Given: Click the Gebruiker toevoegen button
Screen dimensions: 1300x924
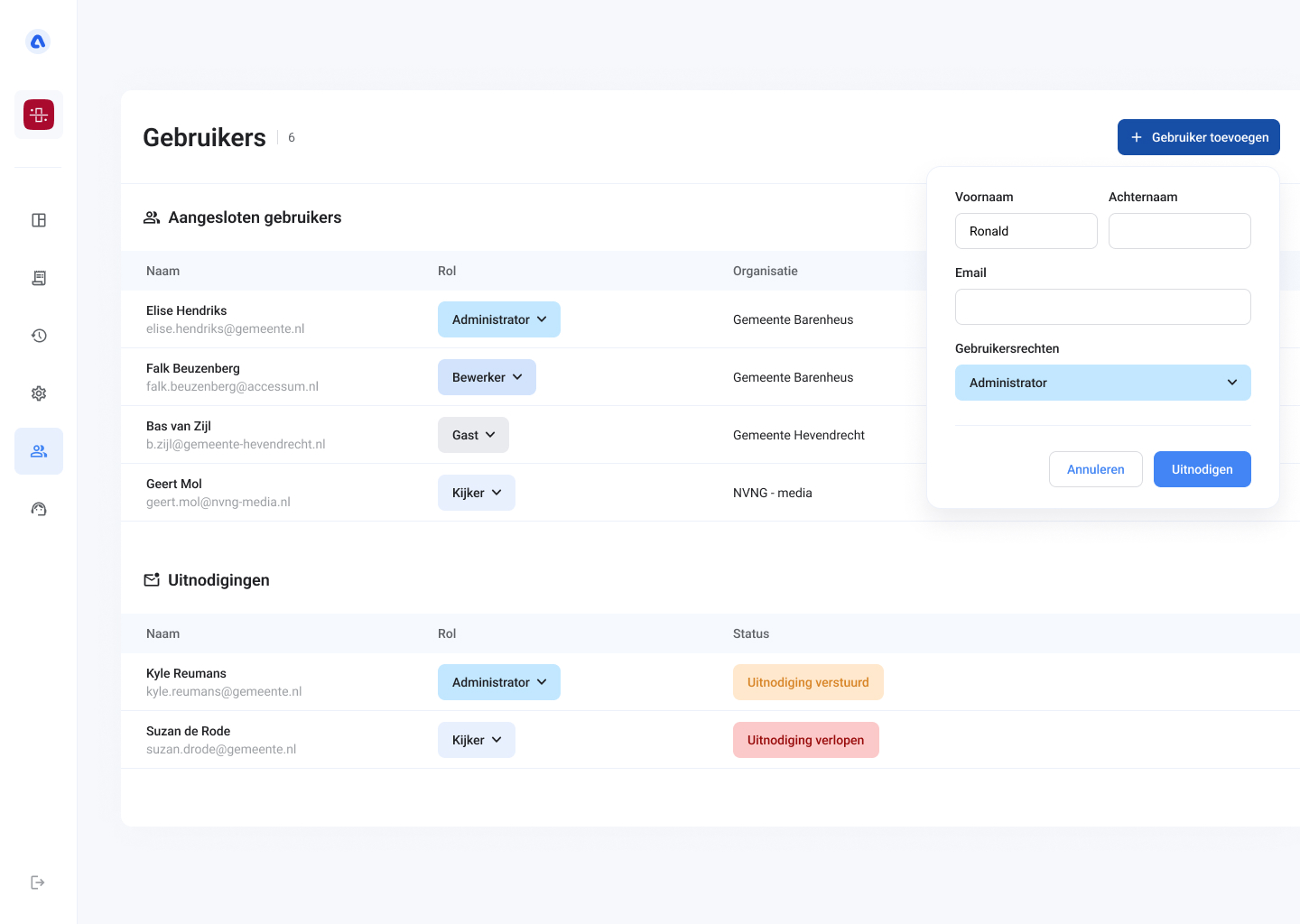Looking at the screenshot, I should [1199, 137].
